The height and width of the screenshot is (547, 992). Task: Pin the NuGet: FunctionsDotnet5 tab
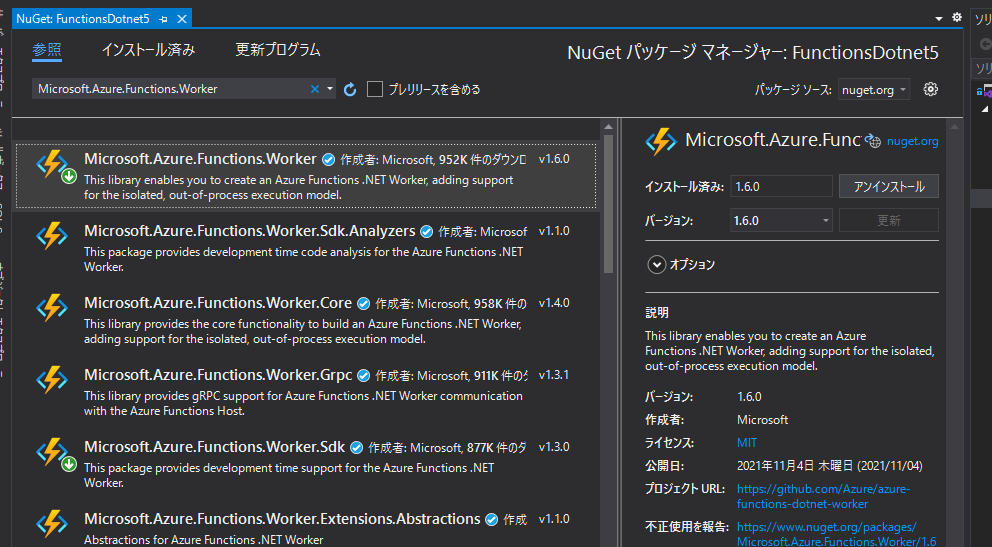tap(163, 19)
